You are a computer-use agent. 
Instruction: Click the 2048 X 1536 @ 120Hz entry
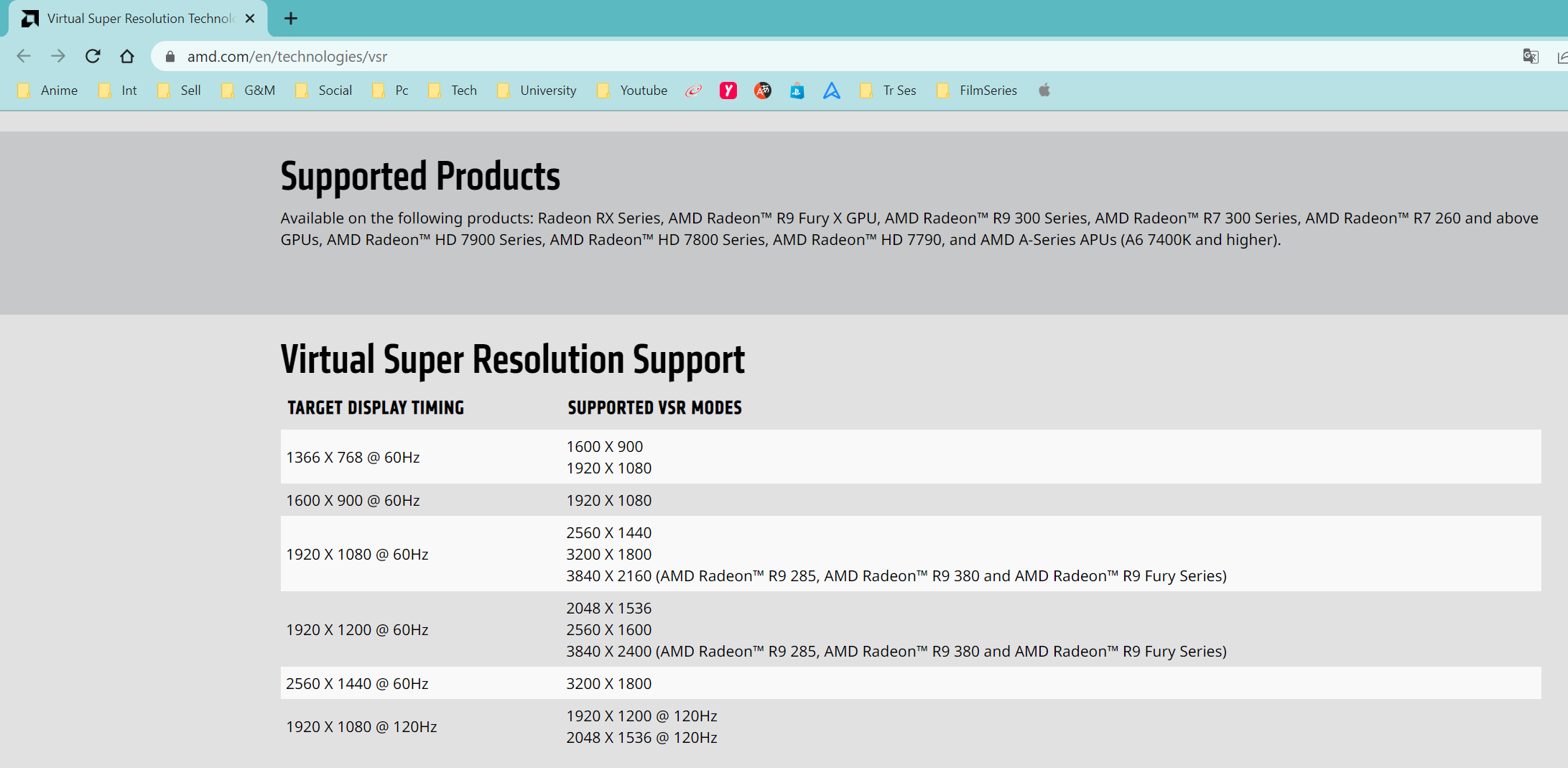point(641,738)
